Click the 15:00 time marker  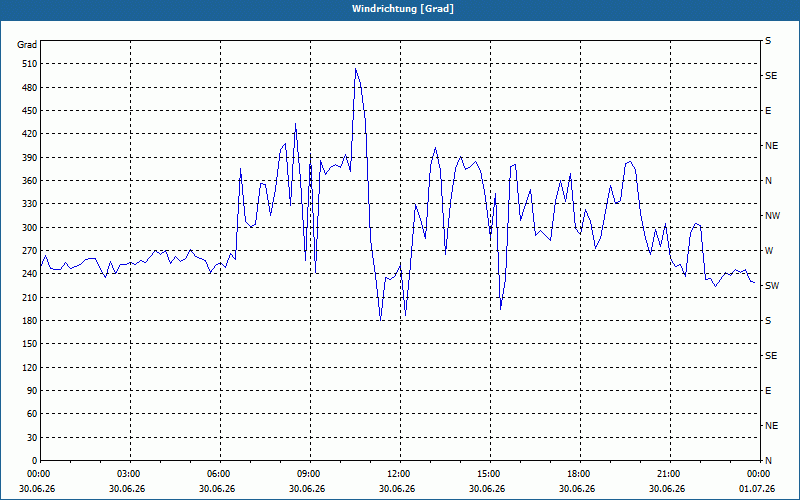point(490,473)
